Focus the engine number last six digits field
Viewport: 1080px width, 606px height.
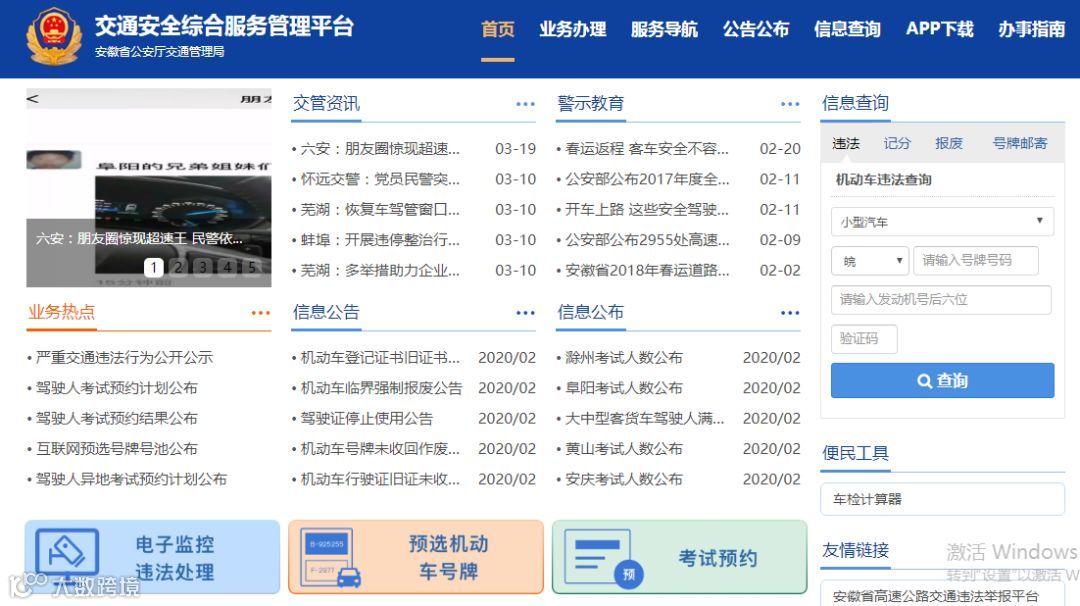coord(941,300)
